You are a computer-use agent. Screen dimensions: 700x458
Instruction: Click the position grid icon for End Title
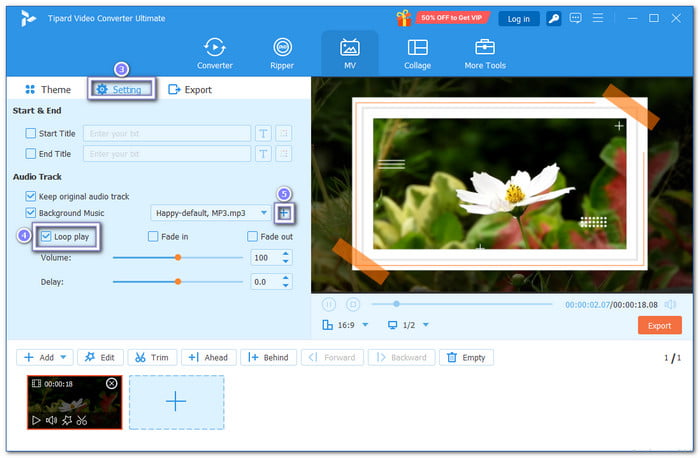(284, 154)
